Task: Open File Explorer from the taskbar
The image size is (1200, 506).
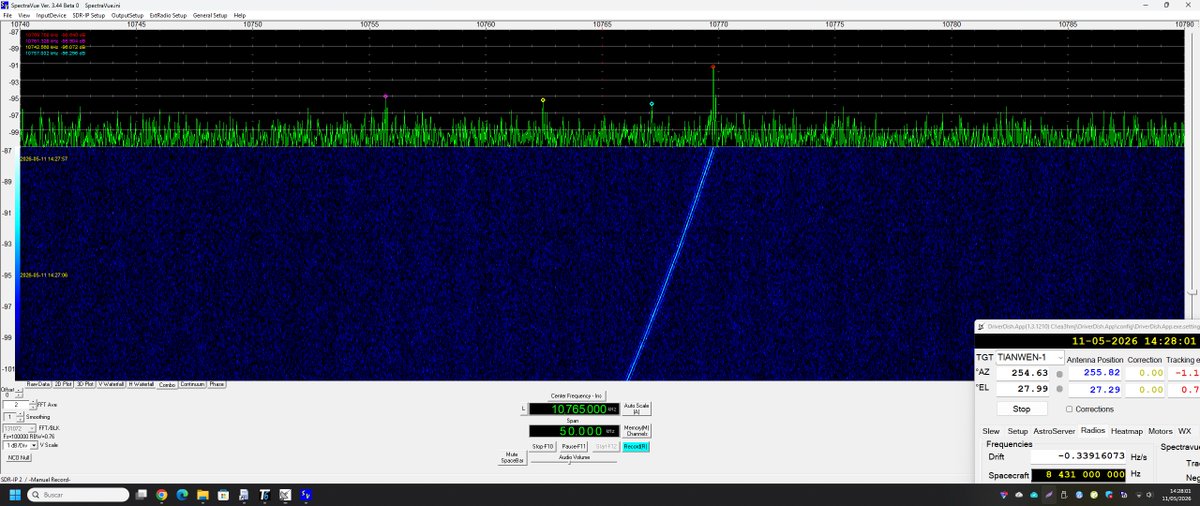Action: coord(203,494)
